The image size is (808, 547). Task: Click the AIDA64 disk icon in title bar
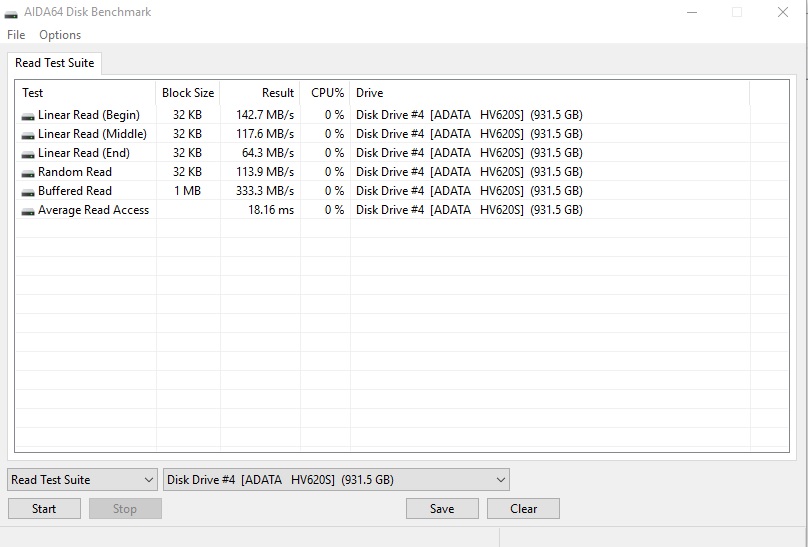(11, 13)
